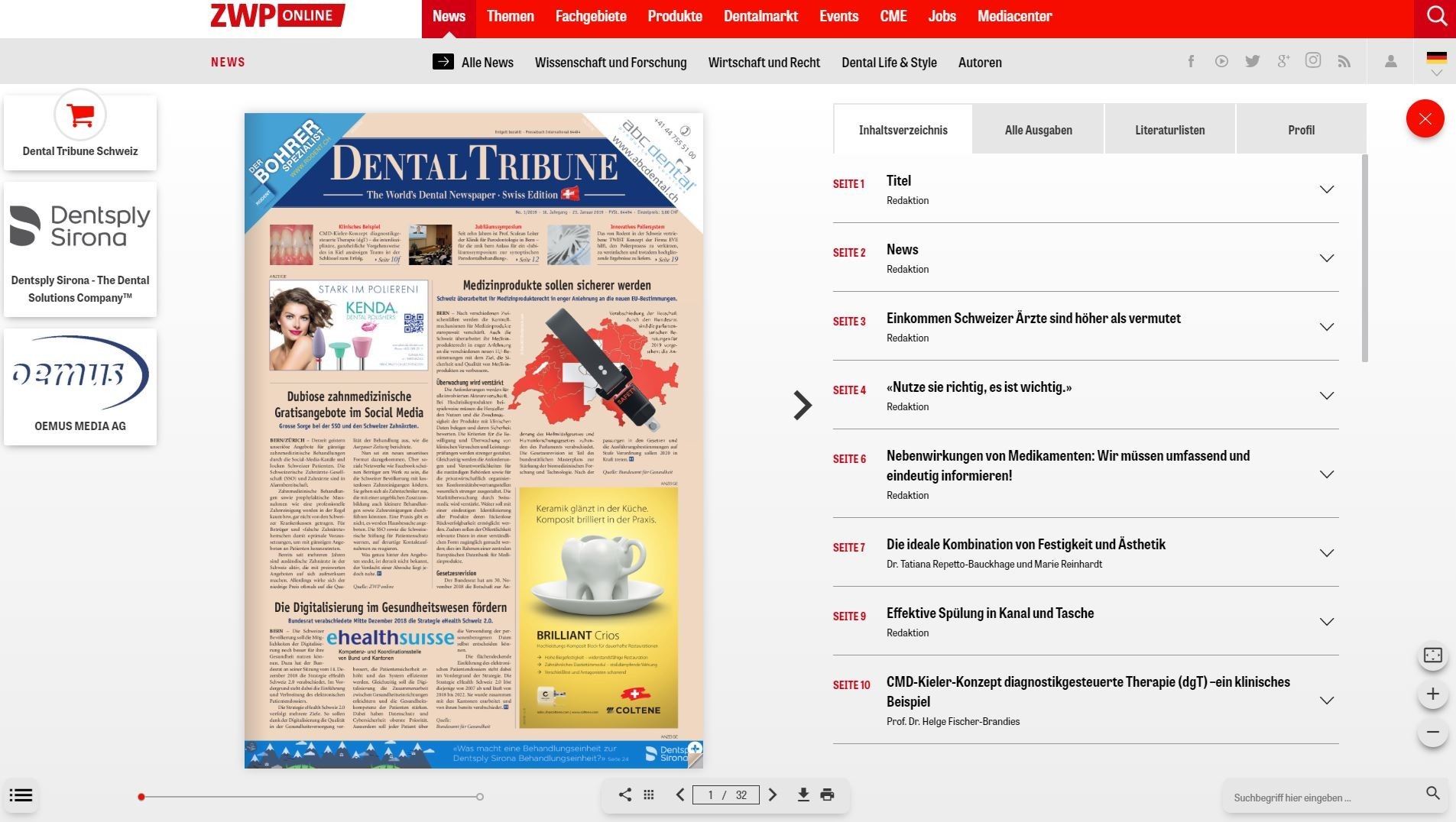Open Dental Life & Style link
This screenshot has height=822, width=1456.
889,62
